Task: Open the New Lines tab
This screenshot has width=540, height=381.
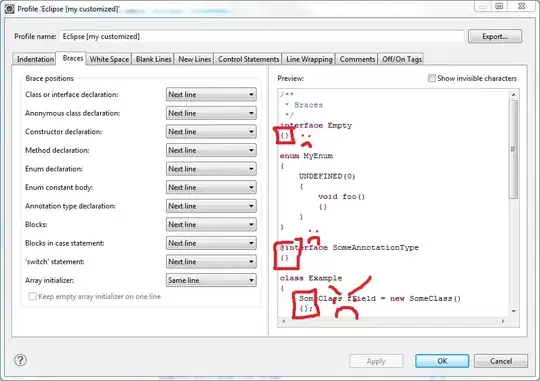Action: tap(194, 59)
